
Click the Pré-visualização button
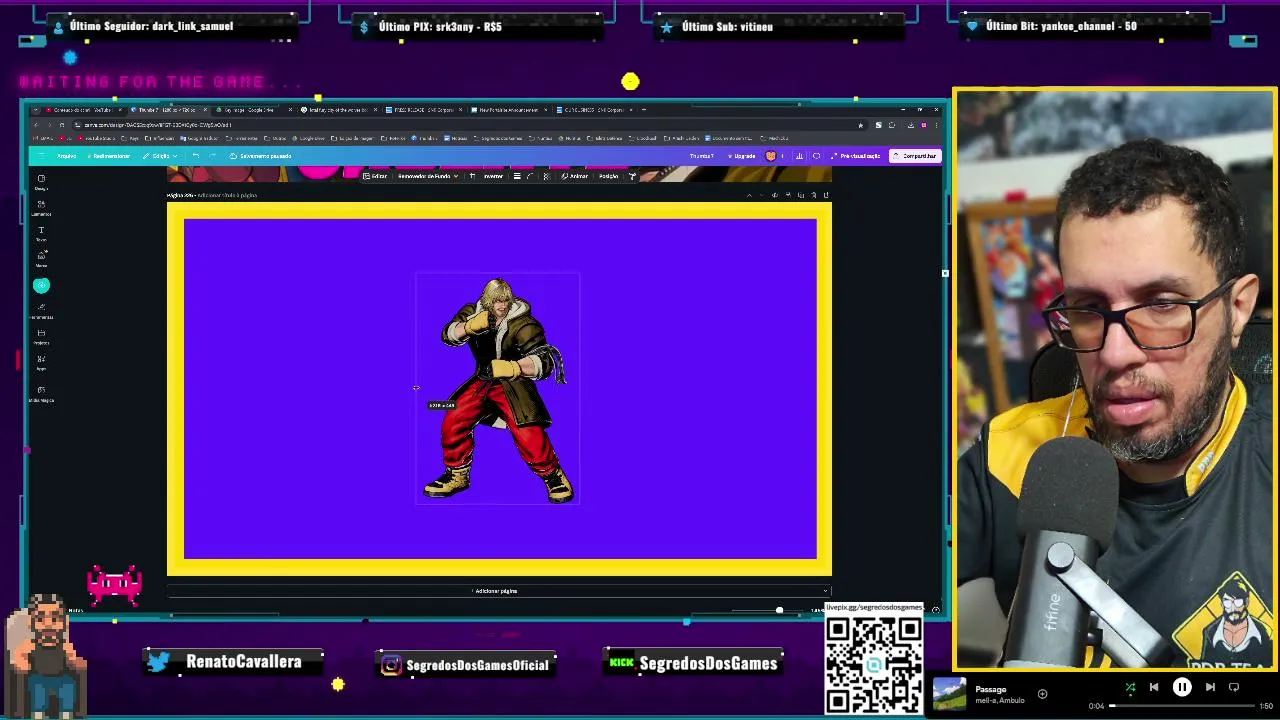coord(856,156)
